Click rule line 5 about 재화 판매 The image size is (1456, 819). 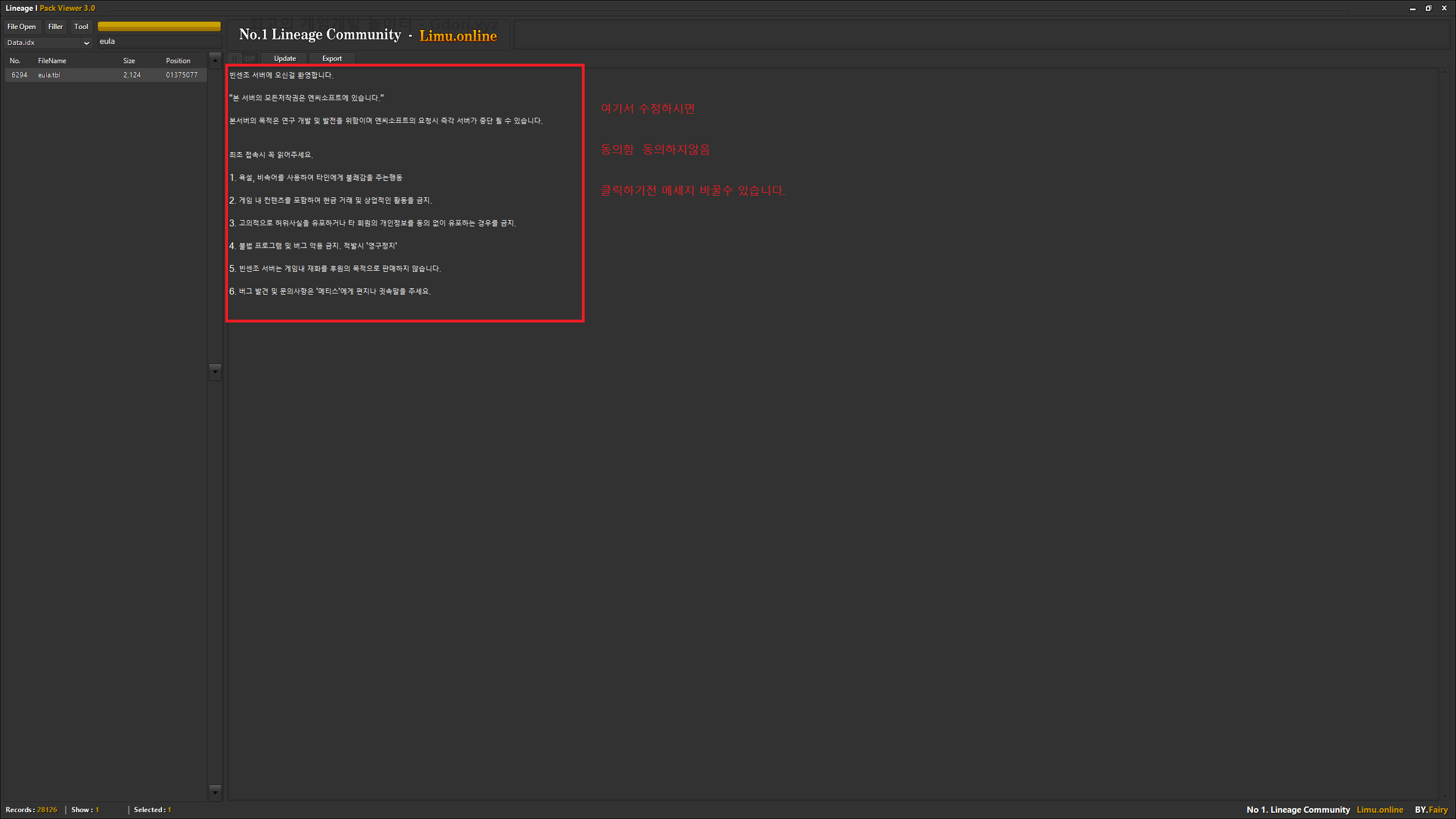click(335, 269)
